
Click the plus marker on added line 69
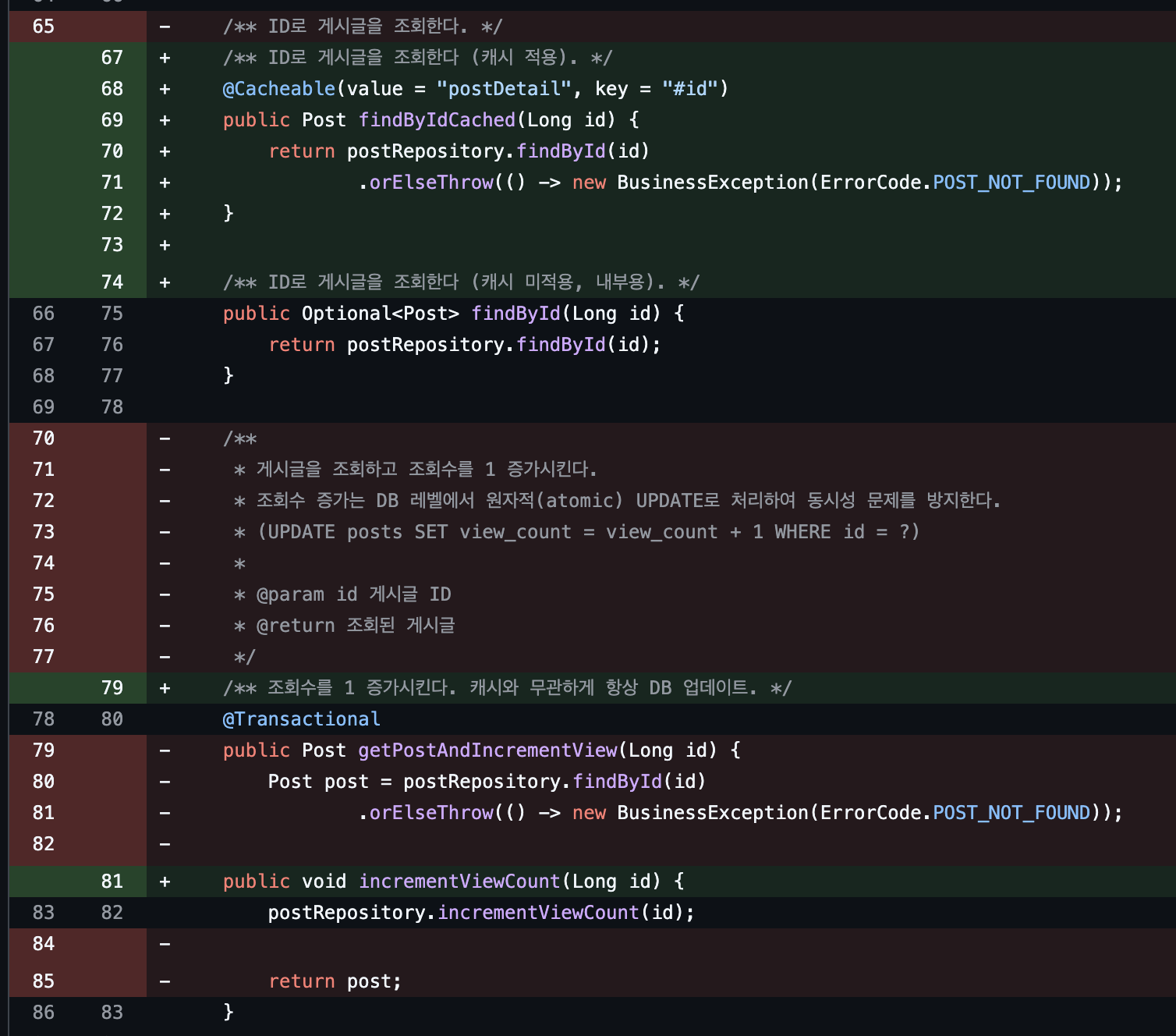click(x=165, y=119)
